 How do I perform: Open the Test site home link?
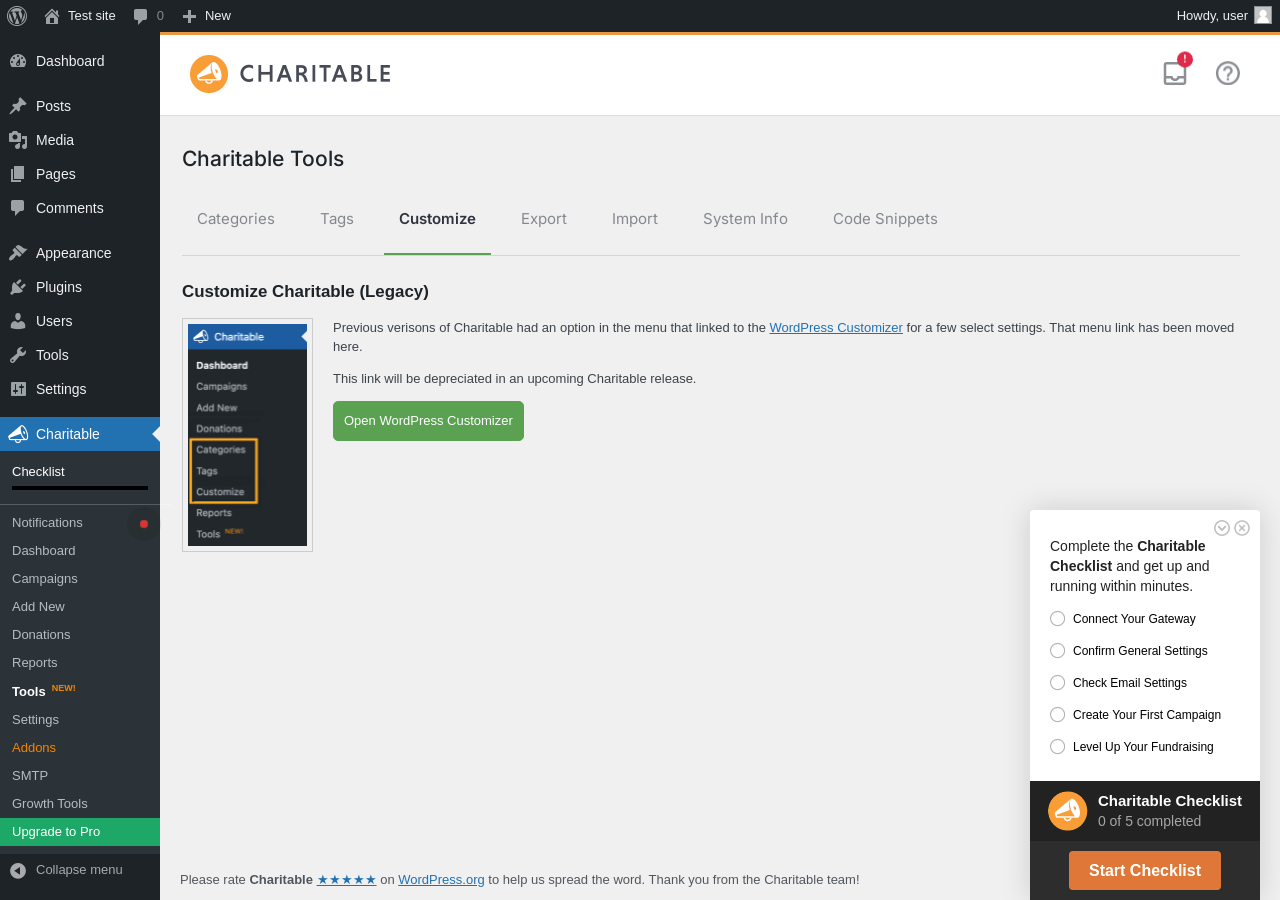80,16
